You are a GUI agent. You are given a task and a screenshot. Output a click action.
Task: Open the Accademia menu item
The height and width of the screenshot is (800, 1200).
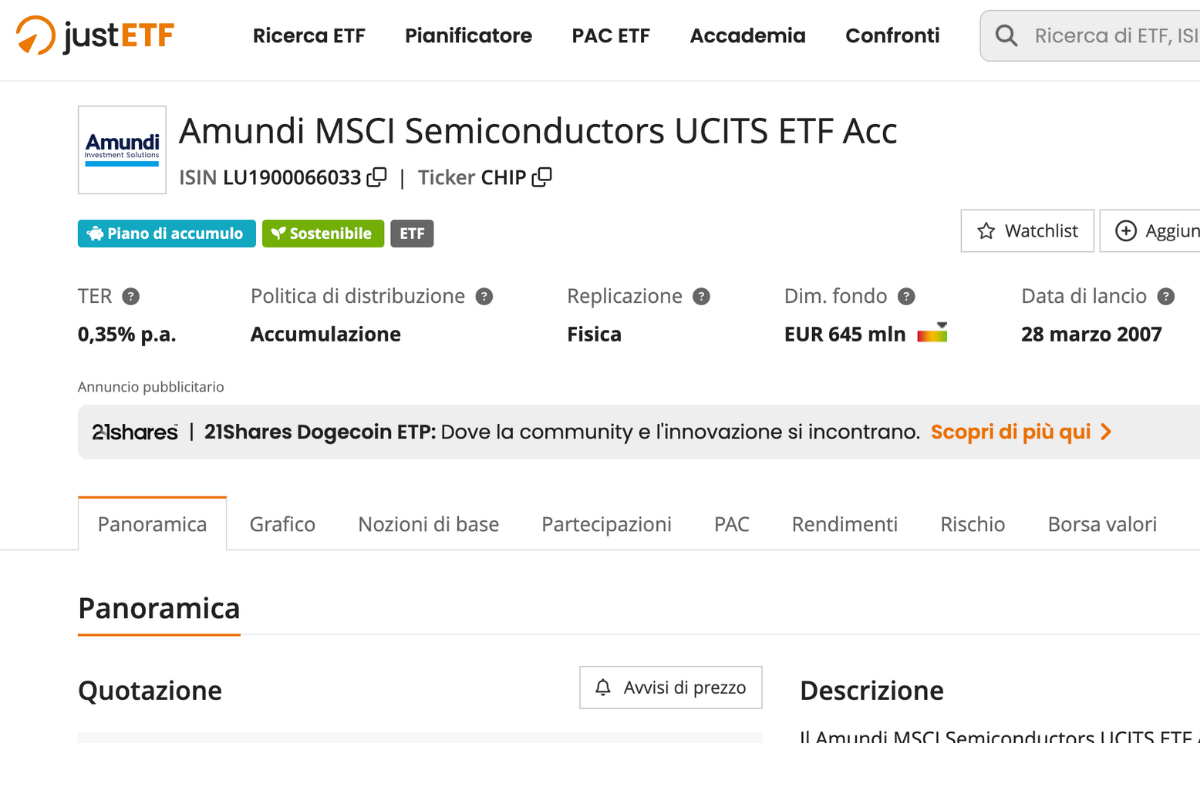pos(747,35)
